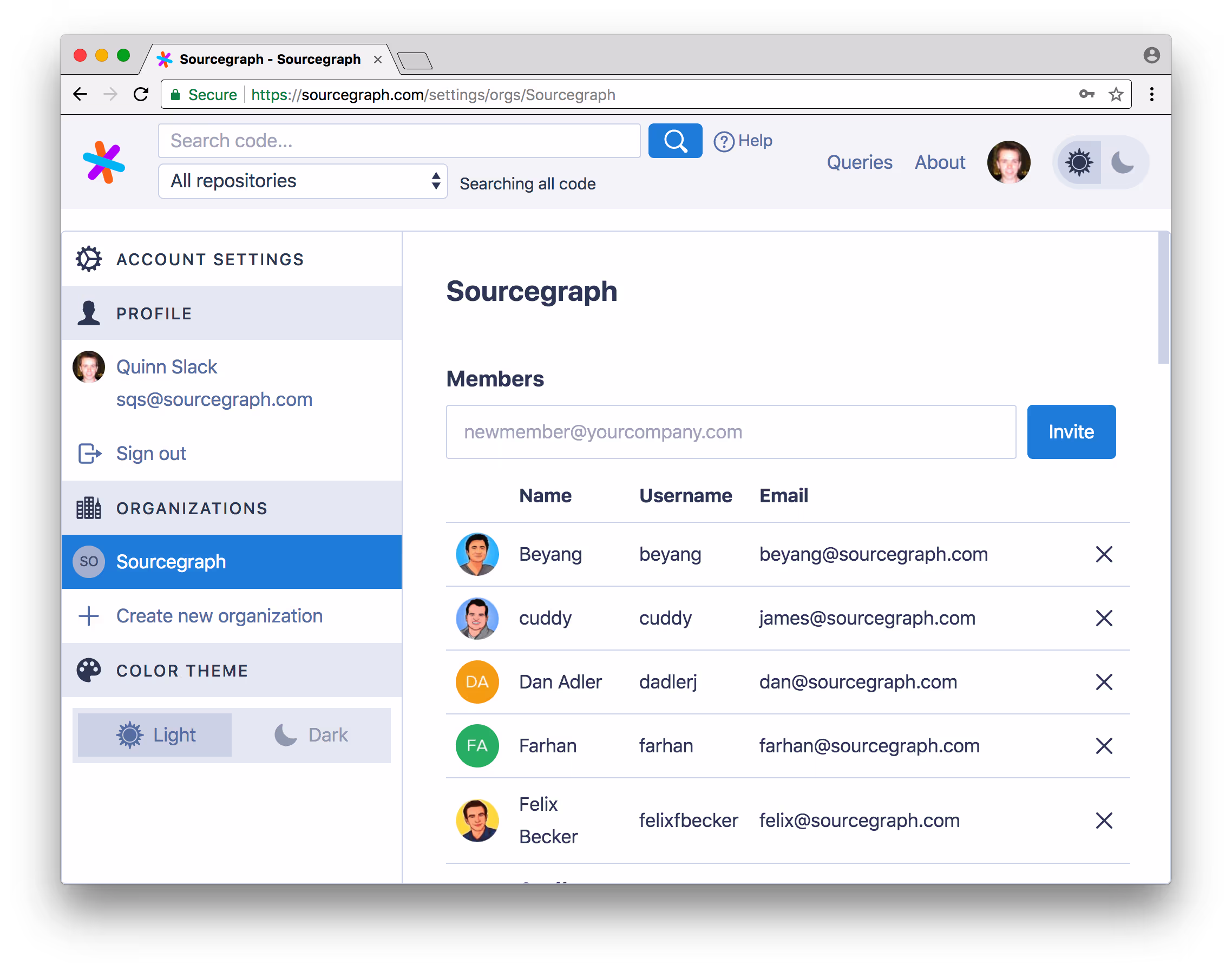Remove member Farhan with the X icon
The image size is (1232, 971).
pyautogui.click(x=1104, y=746)
